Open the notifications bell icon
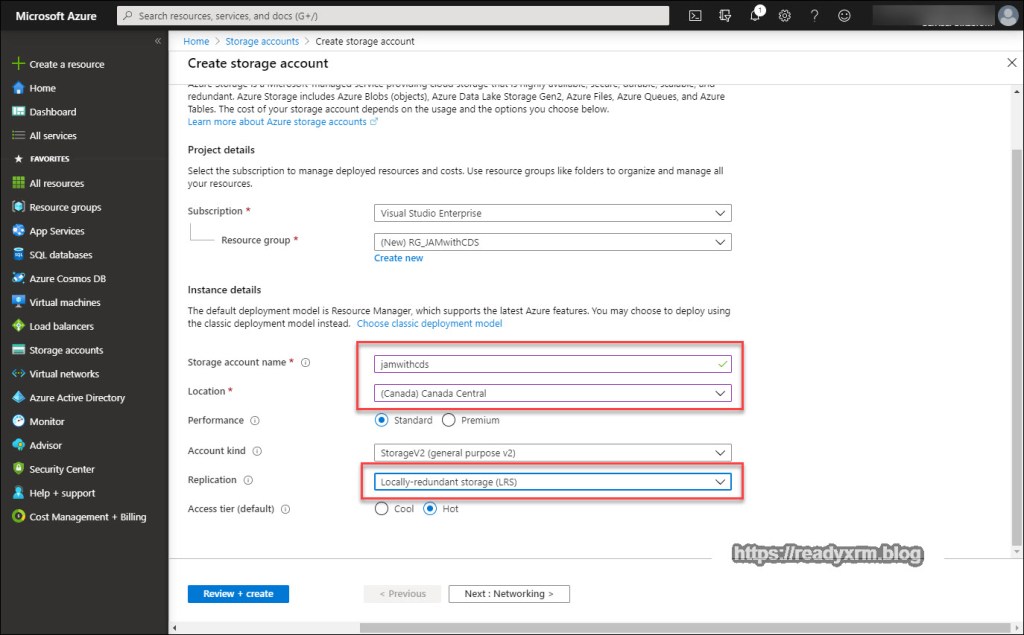Screen dimensions: 1024x635 click(x=756, y=15)
